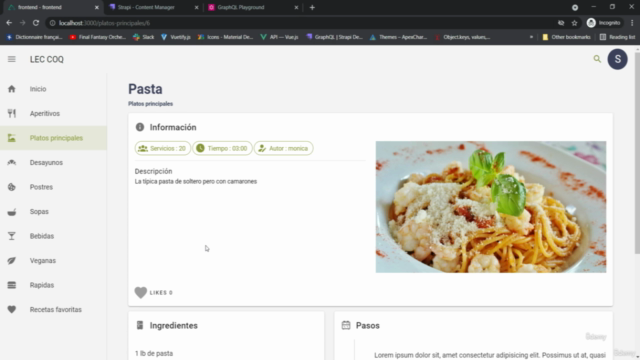Open Desayunos category
The image size is (640, 360).
point(46,162)
